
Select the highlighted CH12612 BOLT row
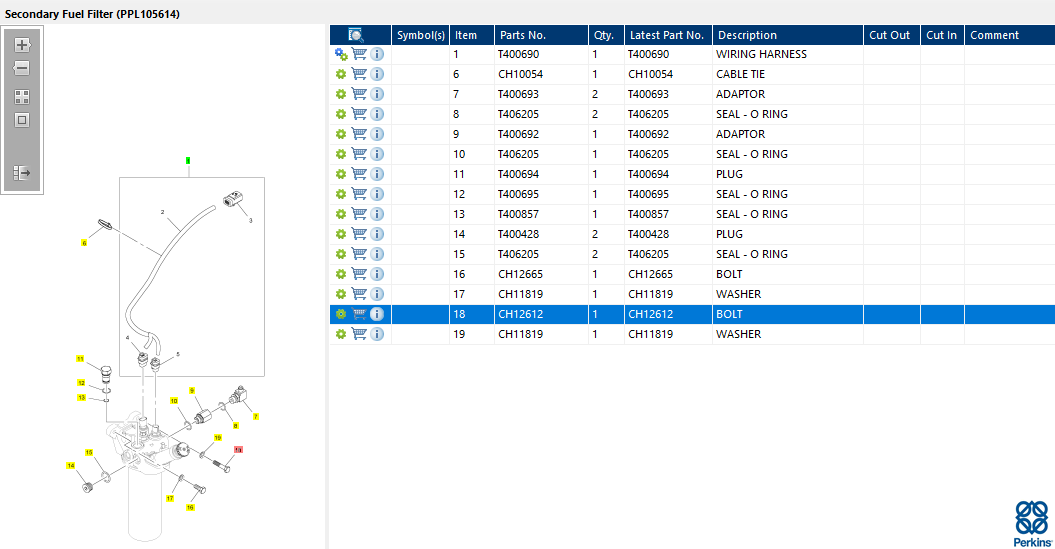click(692, 314)
